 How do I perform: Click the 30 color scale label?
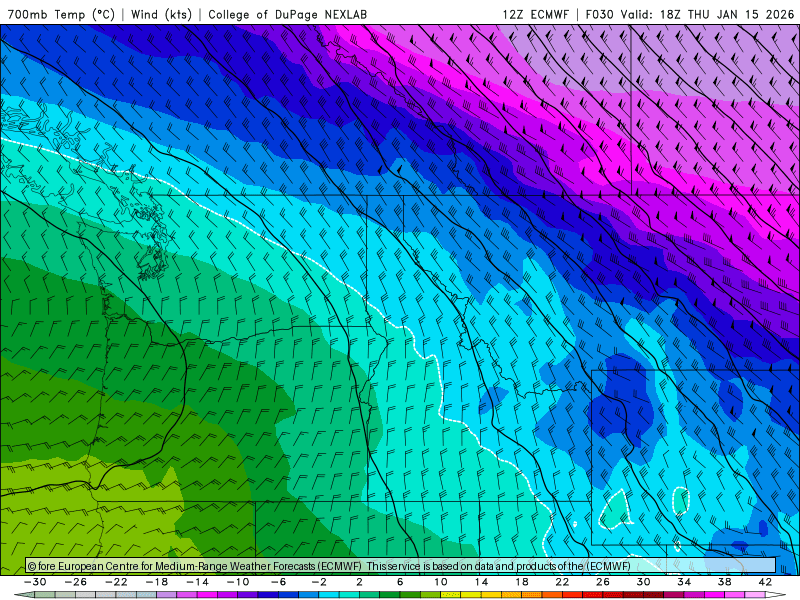point(643,582)
